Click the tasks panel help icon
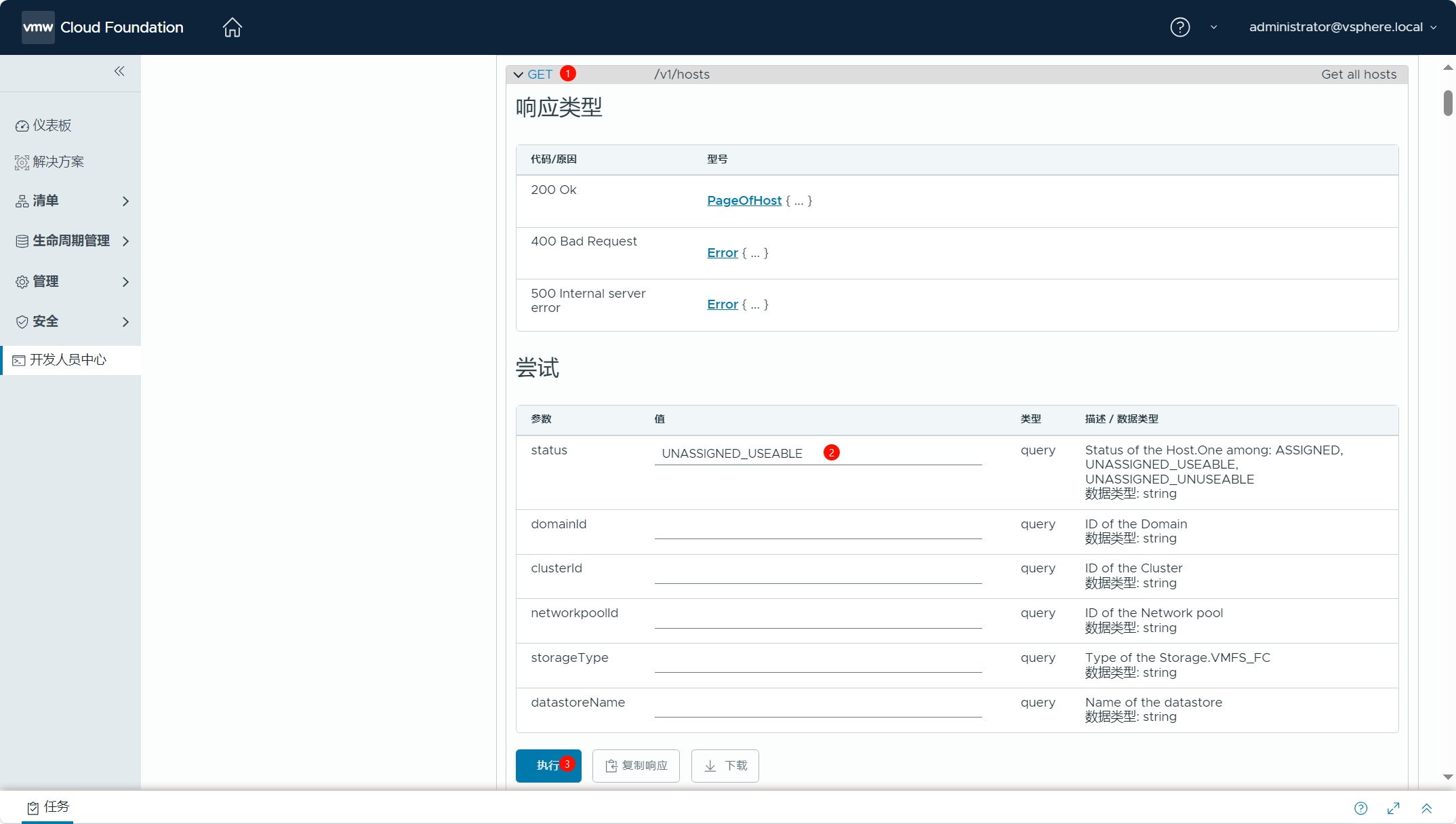Viewport: 1456px width, 824px height. [x=1360, y=808]
